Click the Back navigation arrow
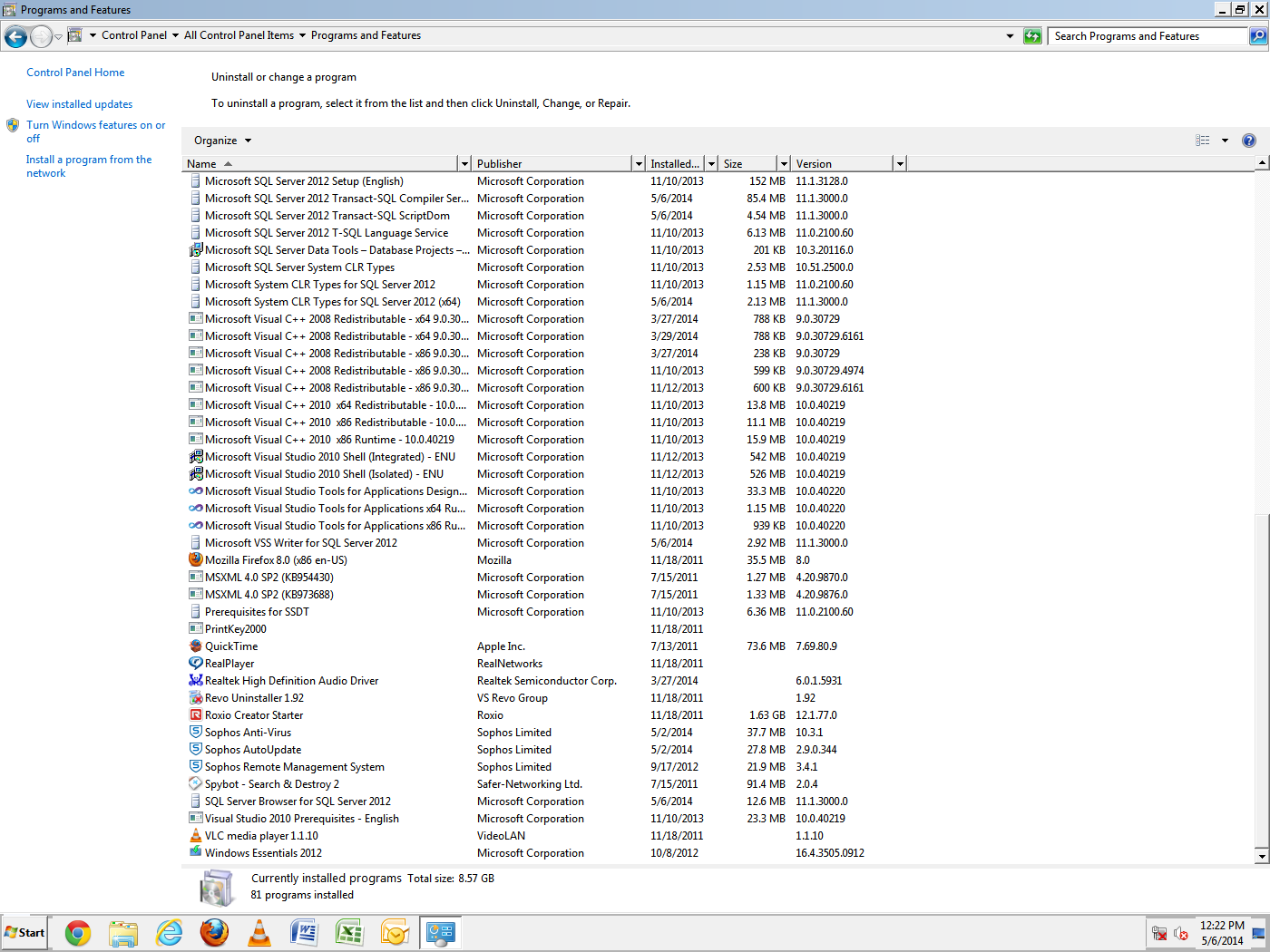 [x=15, y=36]
